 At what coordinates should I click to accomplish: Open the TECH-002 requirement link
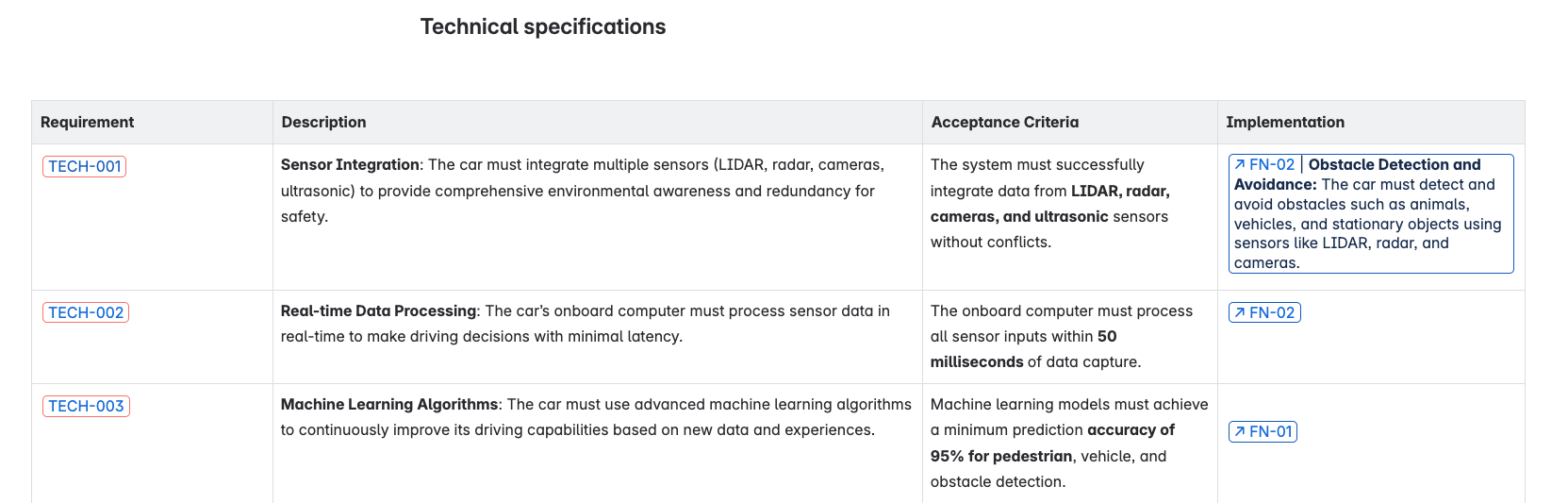[86, 312]
